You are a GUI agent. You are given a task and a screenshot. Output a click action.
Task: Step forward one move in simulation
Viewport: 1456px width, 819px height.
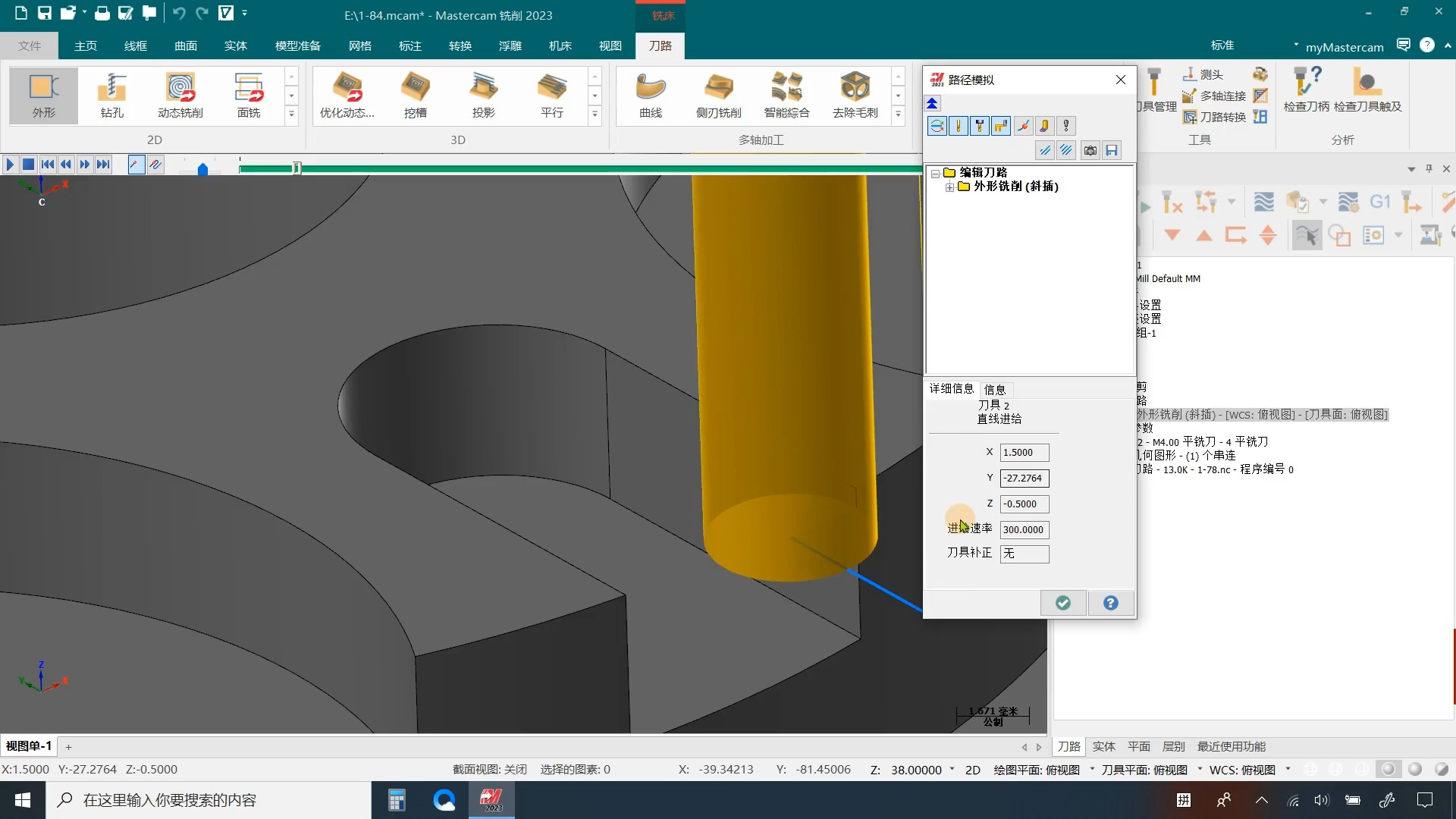pos(85,164)
